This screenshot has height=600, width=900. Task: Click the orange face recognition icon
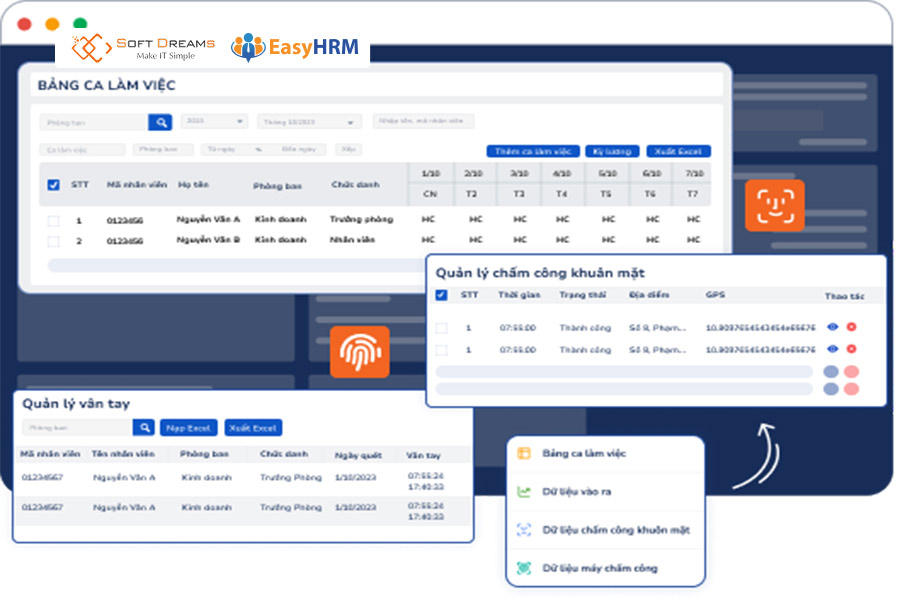coord(774,205)
